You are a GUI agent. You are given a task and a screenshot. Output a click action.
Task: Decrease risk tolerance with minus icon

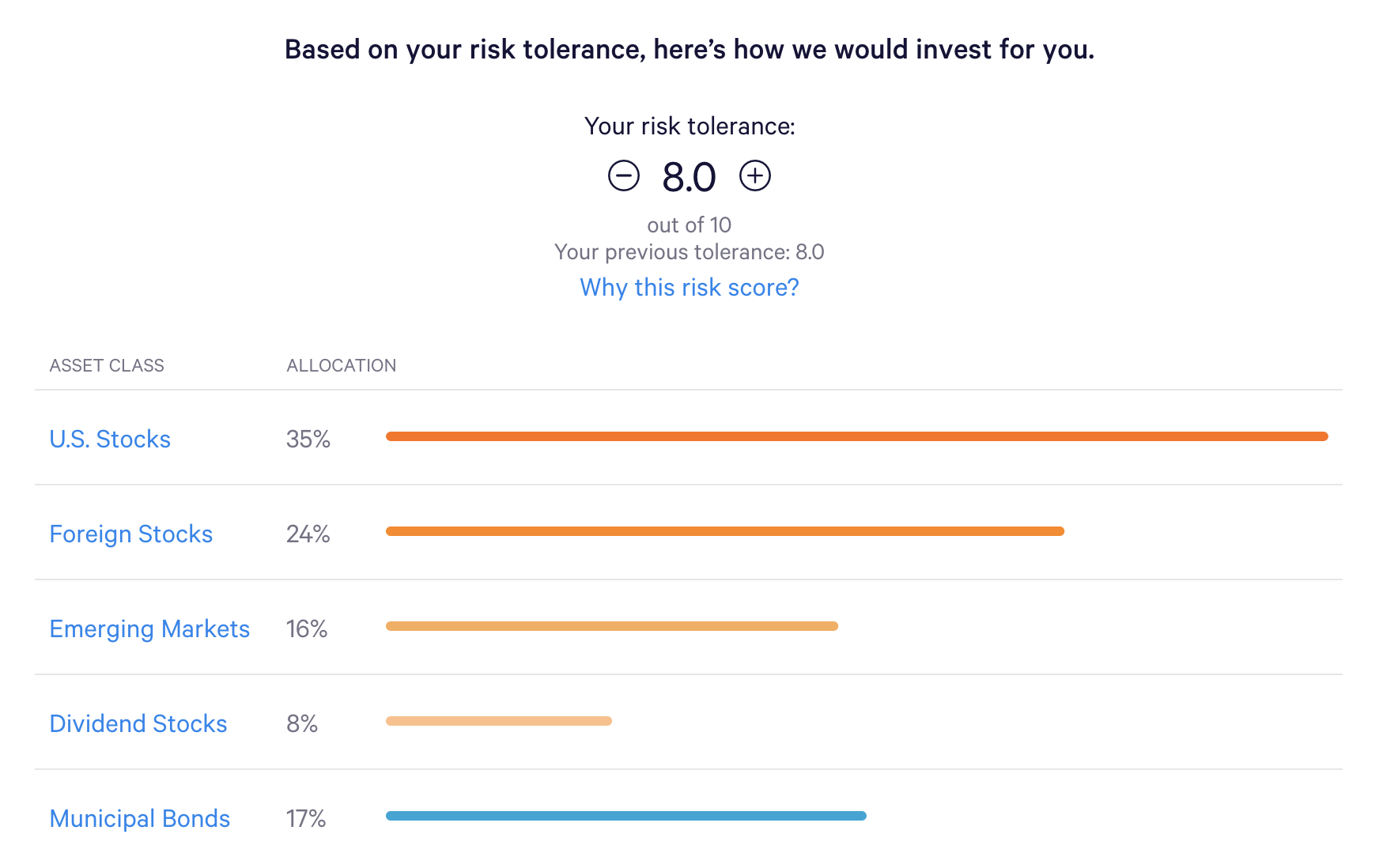[x=623, y=175]
